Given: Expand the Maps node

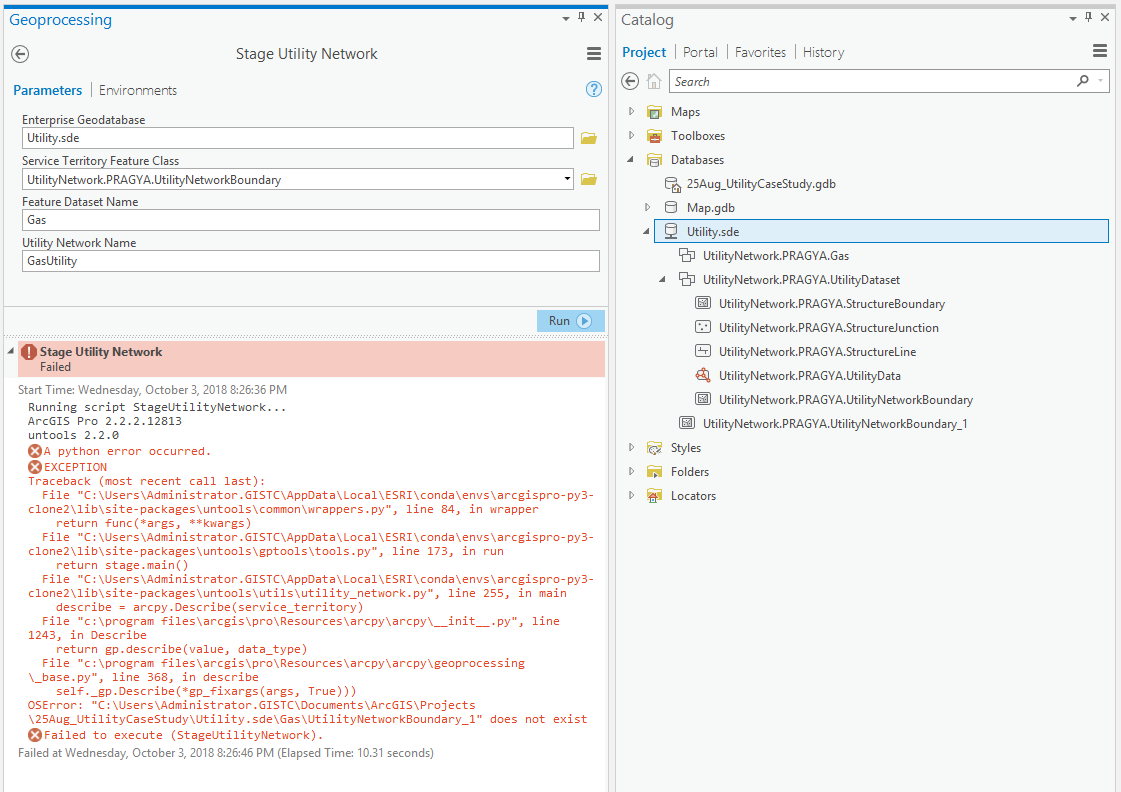Looking at the screenshot, I should coord(631,112).
